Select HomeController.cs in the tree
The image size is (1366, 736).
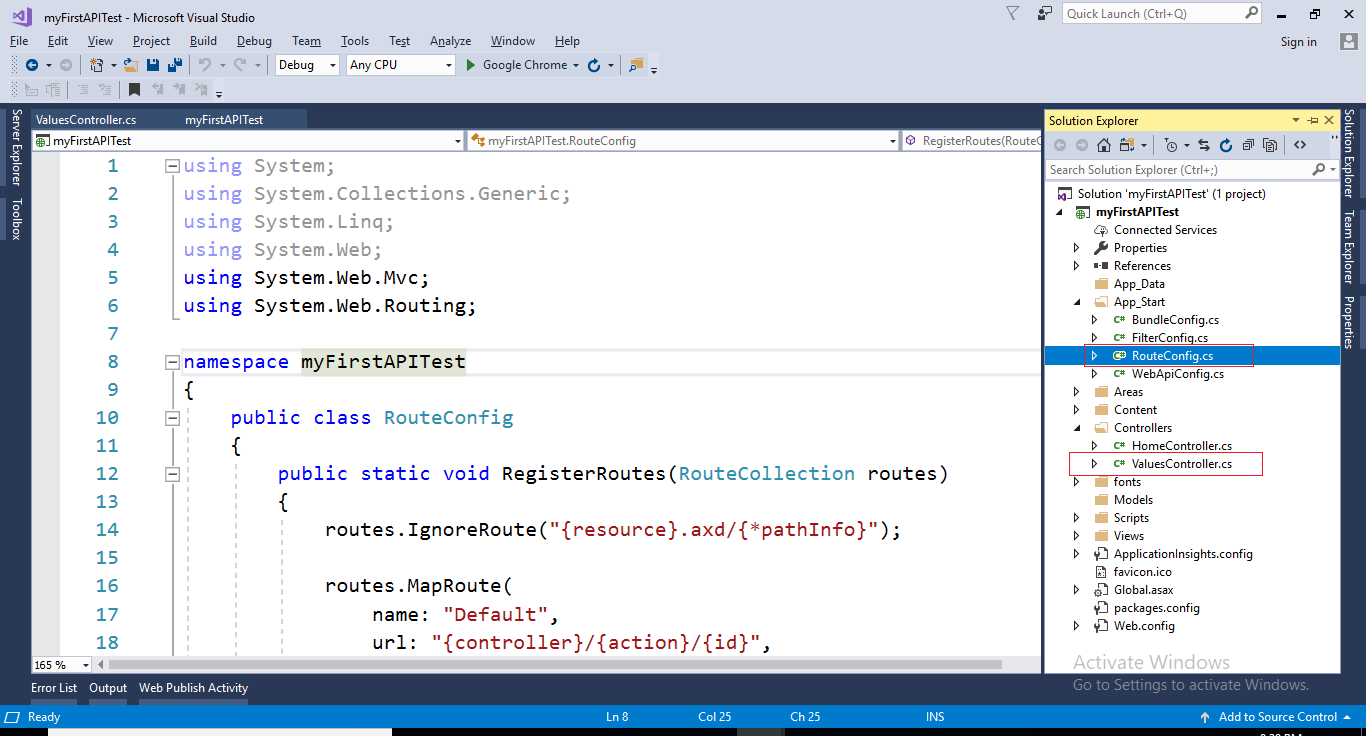[x=1181, y=446]
